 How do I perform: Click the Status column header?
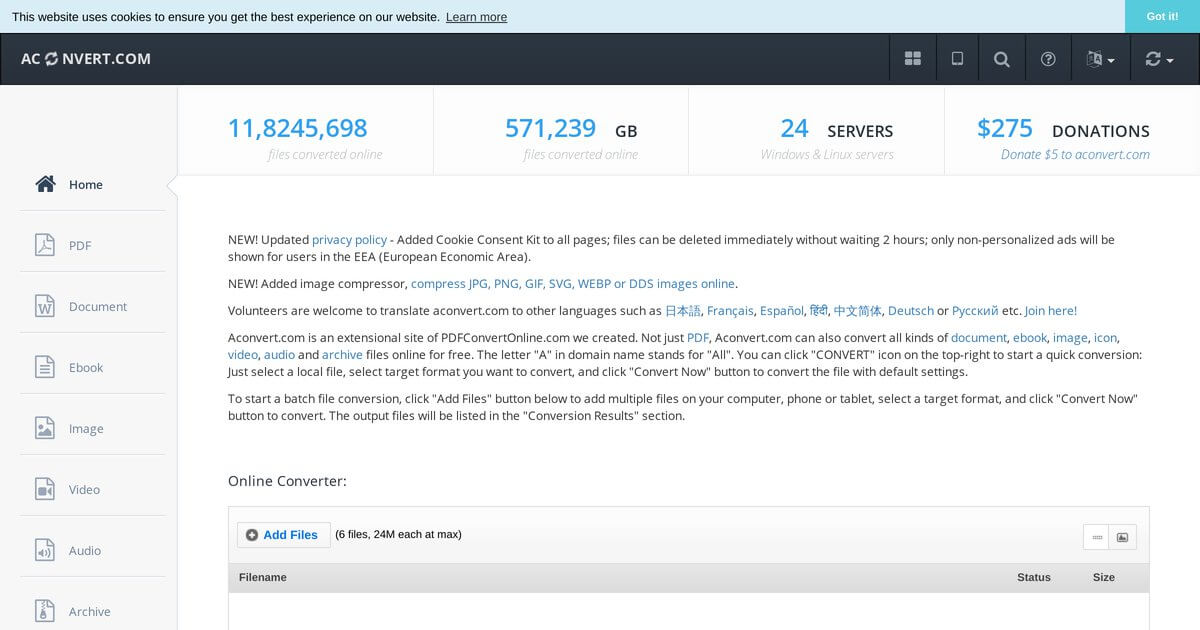click(x=1034, y=577)
